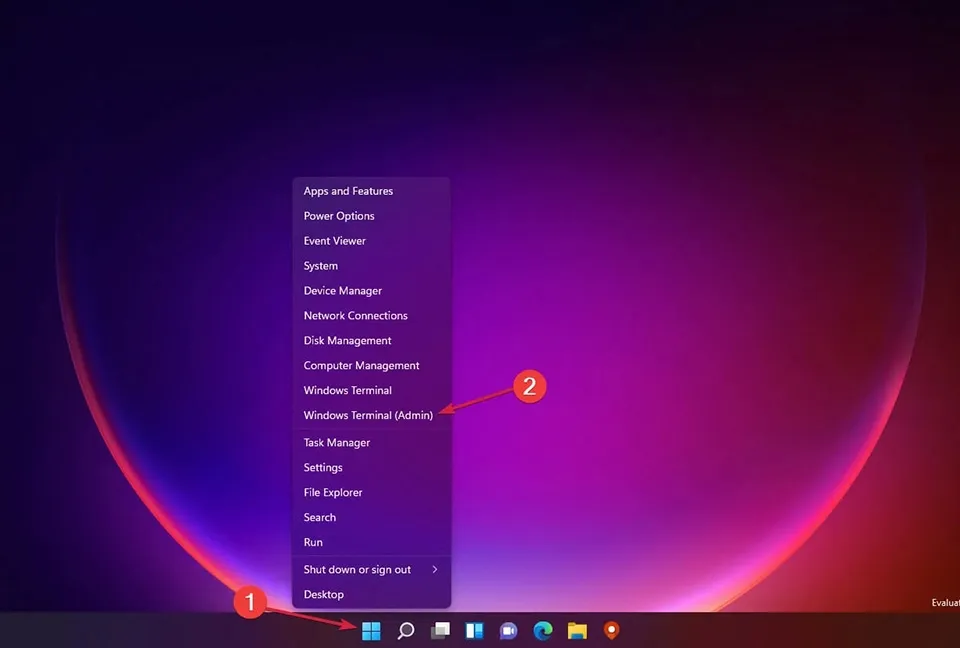Open File Explorer from the taskbar

point(576,631)
